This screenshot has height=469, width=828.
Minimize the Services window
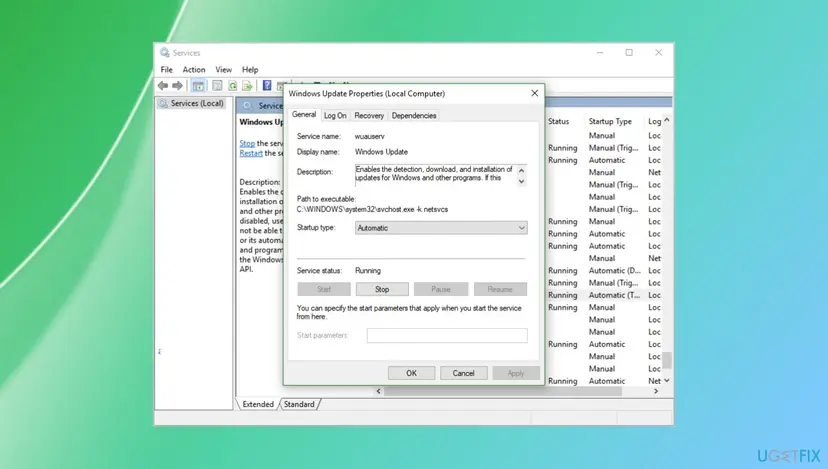600,53
